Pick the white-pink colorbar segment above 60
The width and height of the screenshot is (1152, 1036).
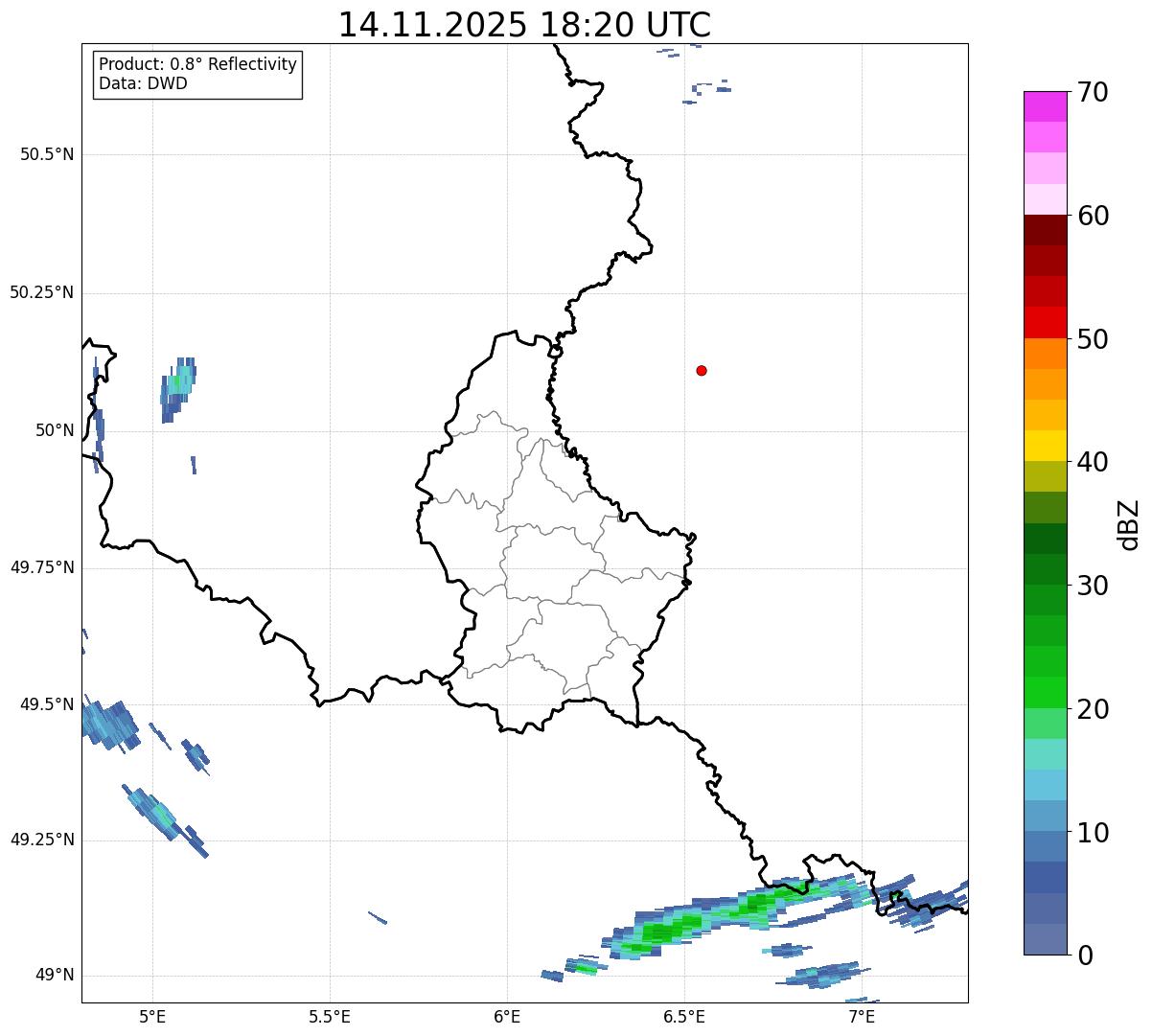click(1045, 199)
